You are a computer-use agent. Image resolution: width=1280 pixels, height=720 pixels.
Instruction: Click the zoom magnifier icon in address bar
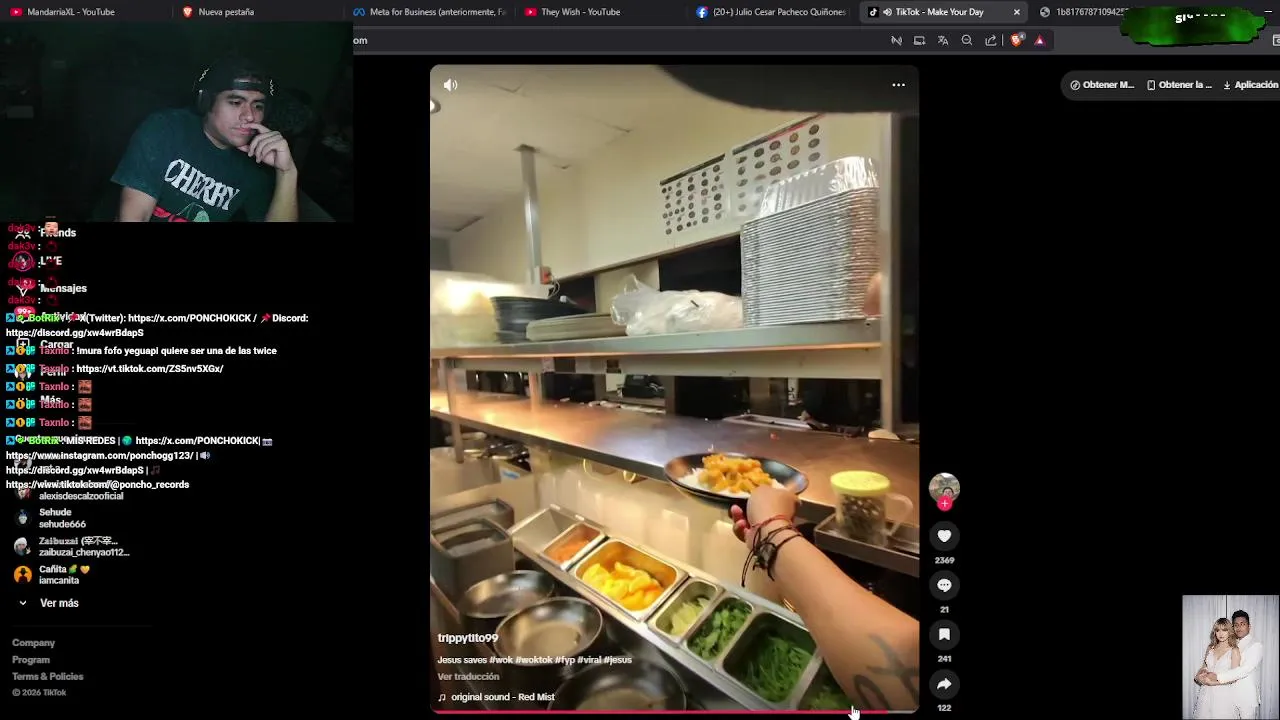[x=967, y=40]
